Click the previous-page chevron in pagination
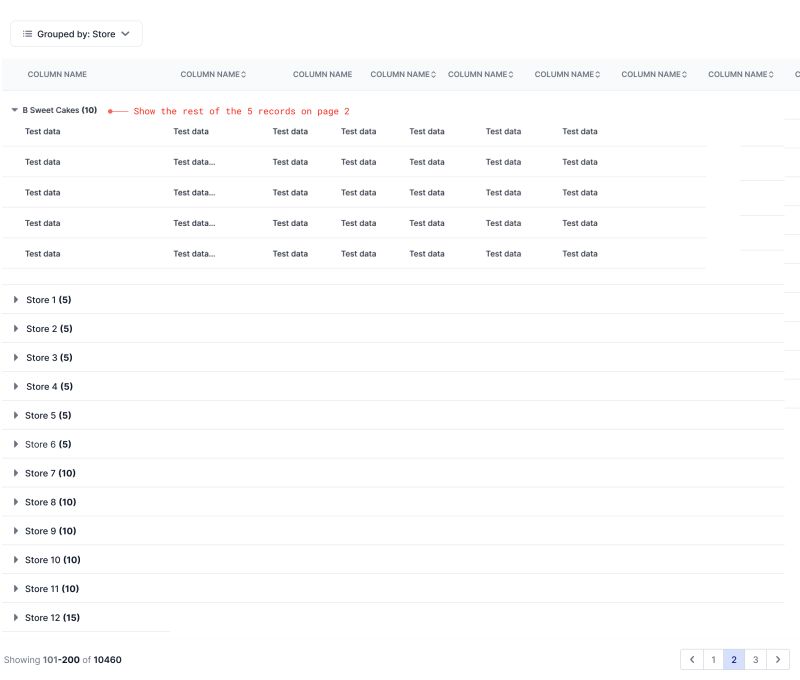 pyautogui.click(x=691, y=659)
